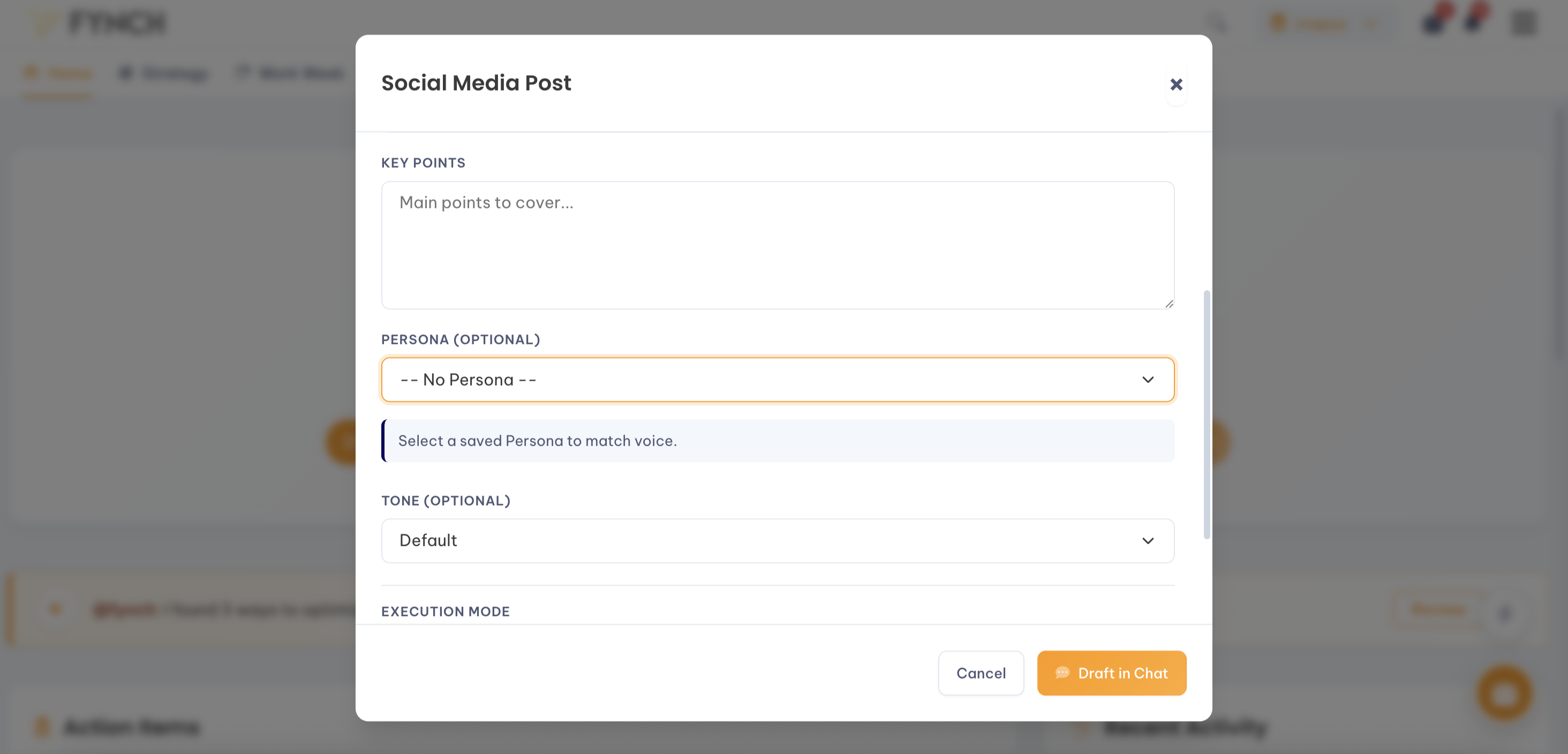The width and height of the screenshot is (1568, 754).
Task: Click the floating assistant button at bottom right
Action: (x=1506, y=693)
